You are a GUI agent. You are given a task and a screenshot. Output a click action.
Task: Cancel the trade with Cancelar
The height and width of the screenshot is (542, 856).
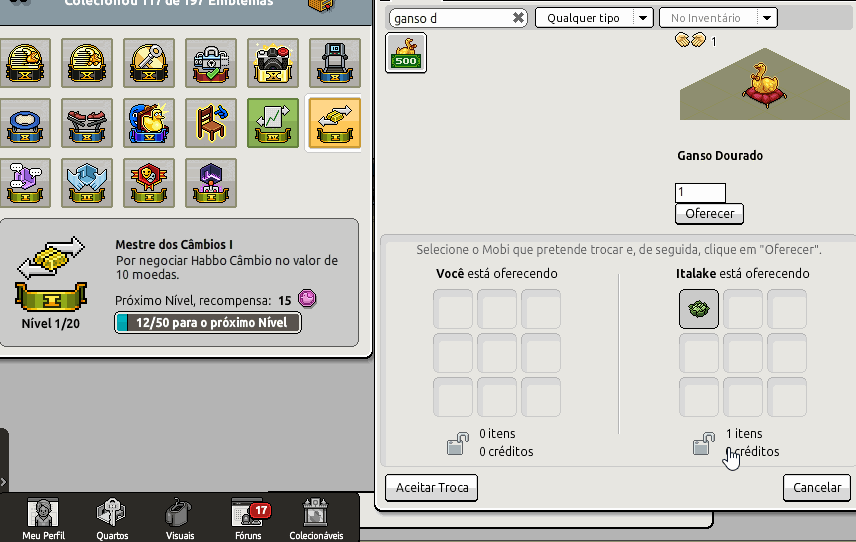click(817, 487)
